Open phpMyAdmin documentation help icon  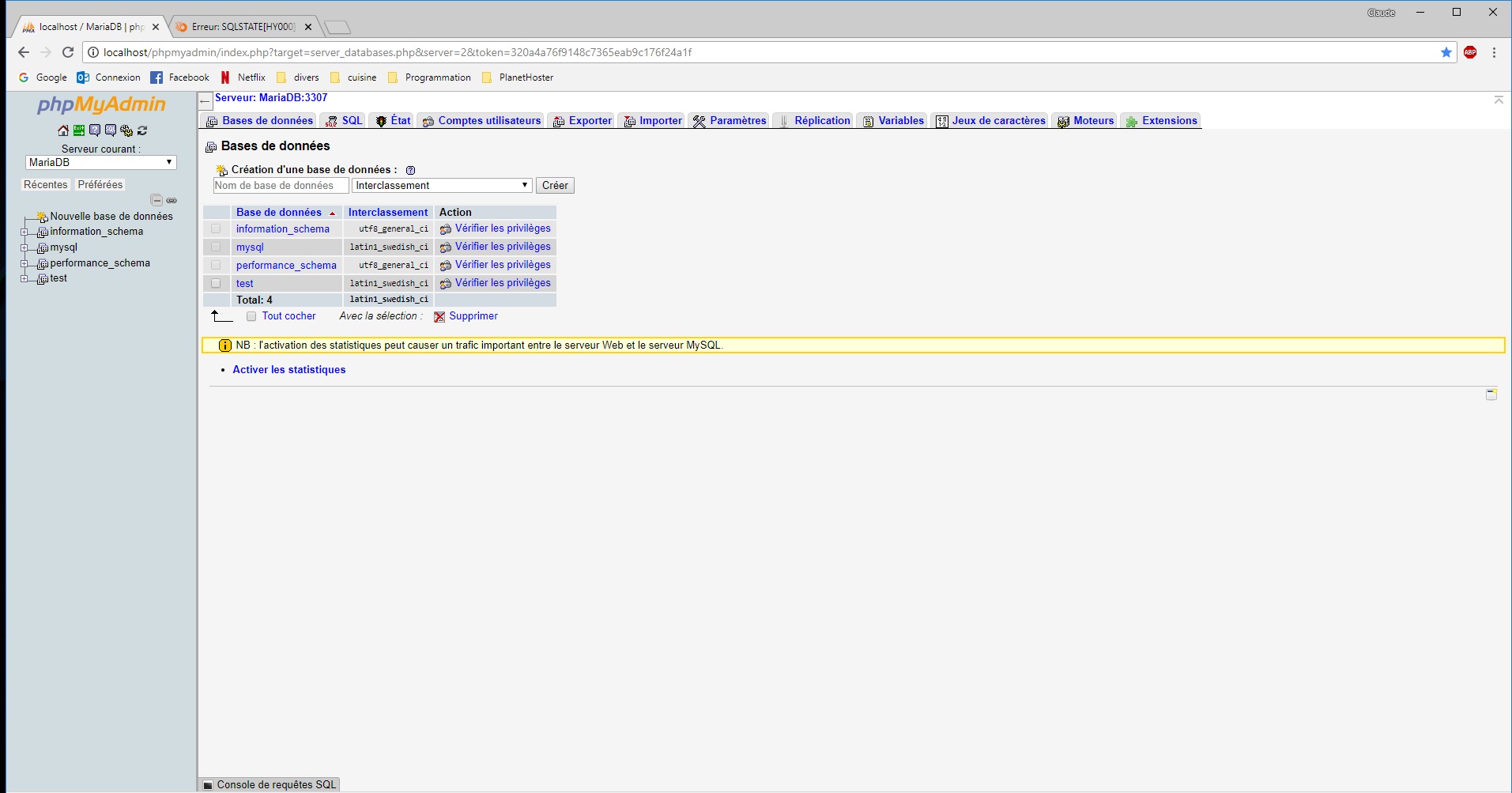point(95,130)
